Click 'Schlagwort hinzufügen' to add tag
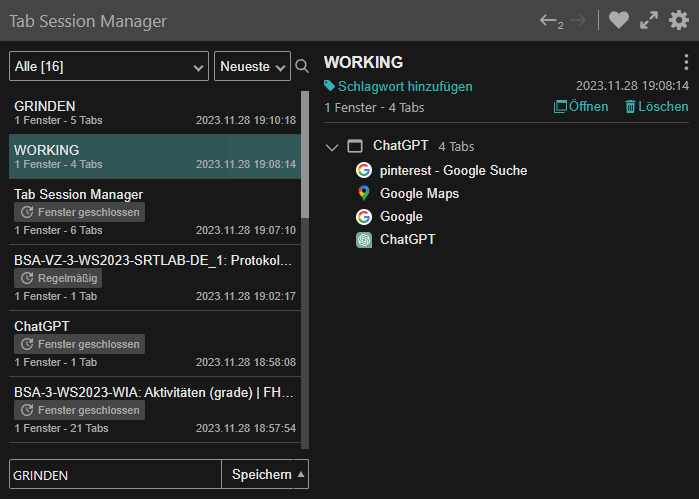 (398, 86)
